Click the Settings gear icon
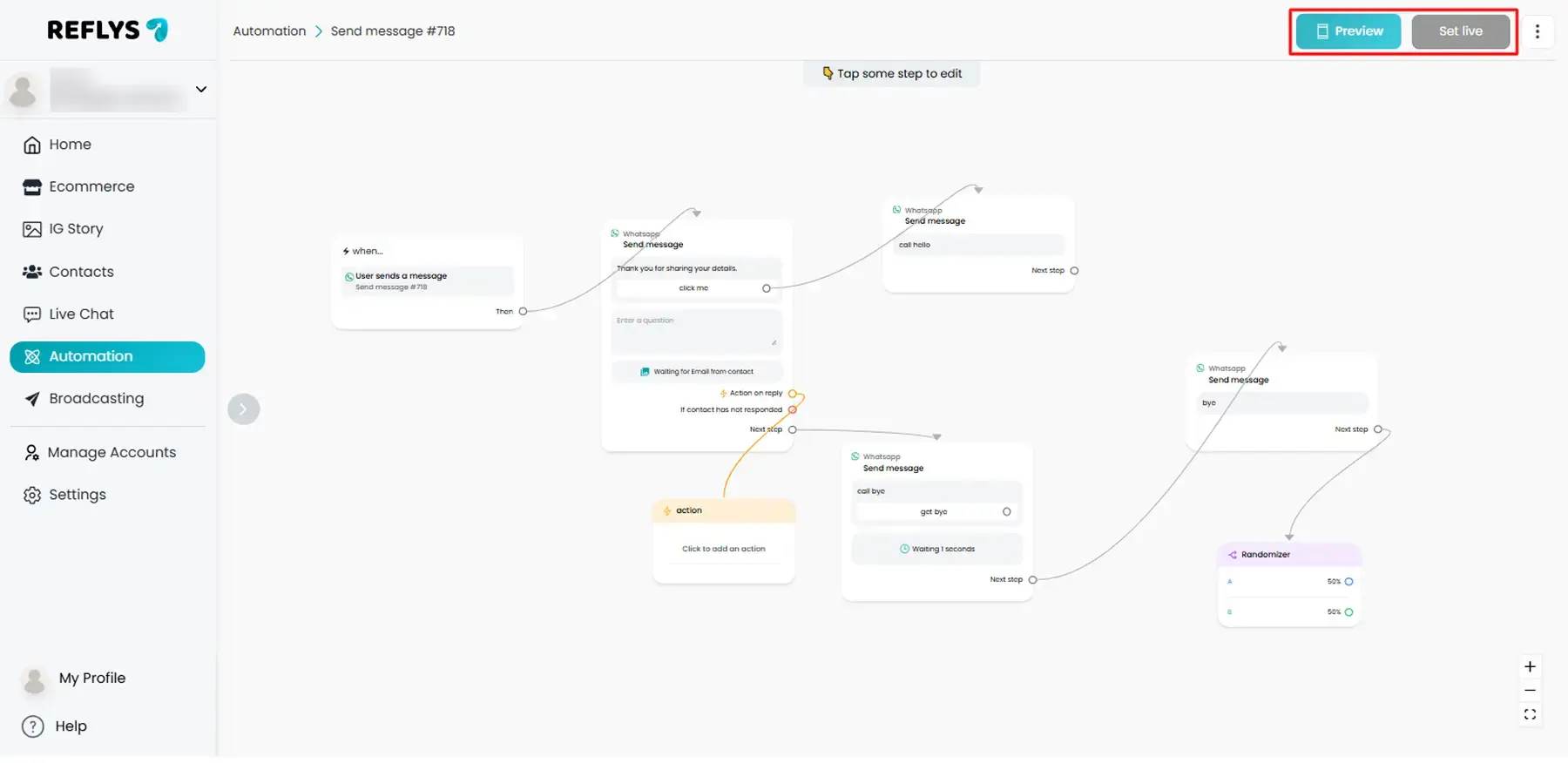The image size is (1568, 763). (32, 495)
